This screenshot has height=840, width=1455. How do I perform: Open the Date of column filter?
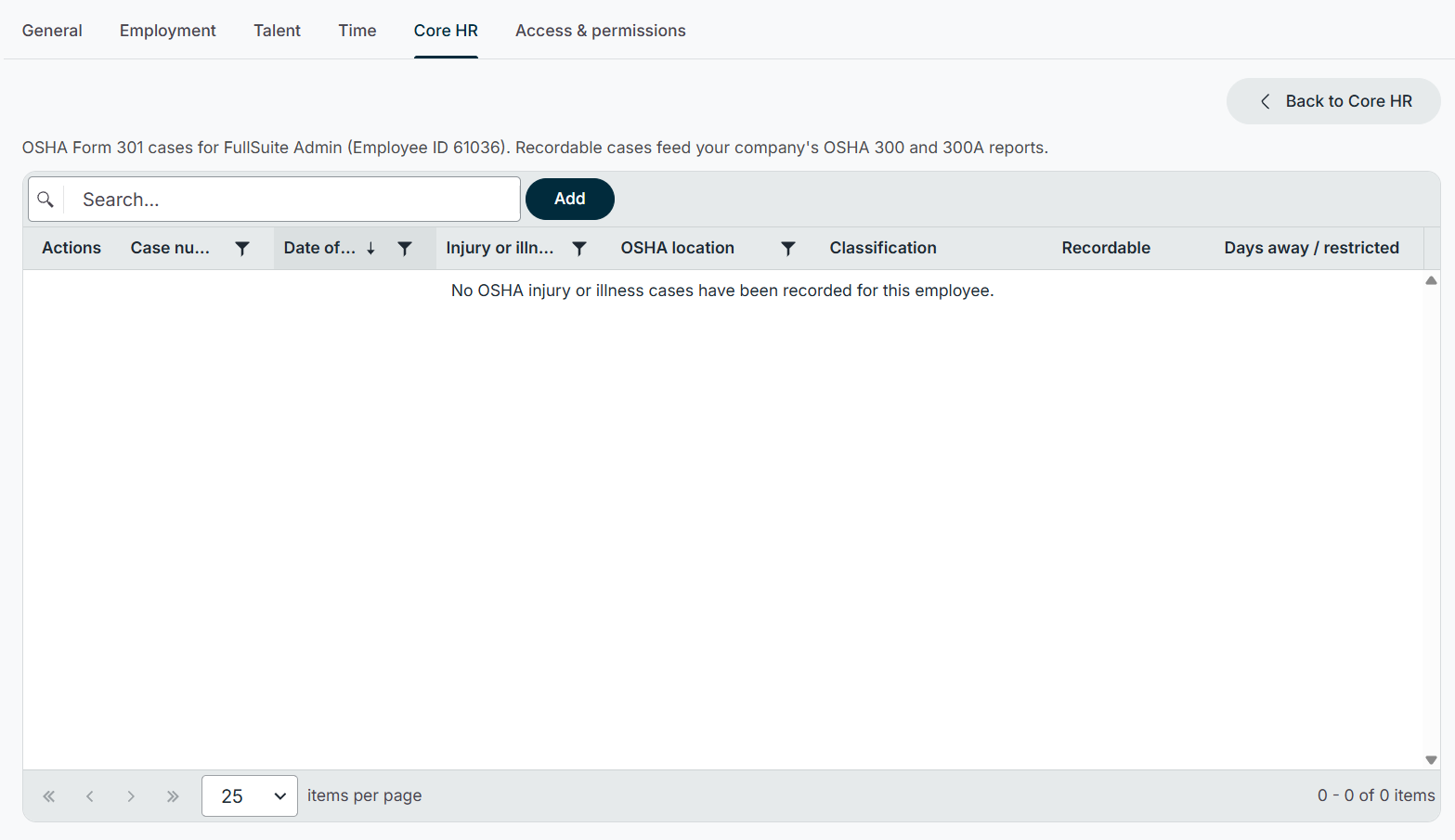(x=405, y=249)
